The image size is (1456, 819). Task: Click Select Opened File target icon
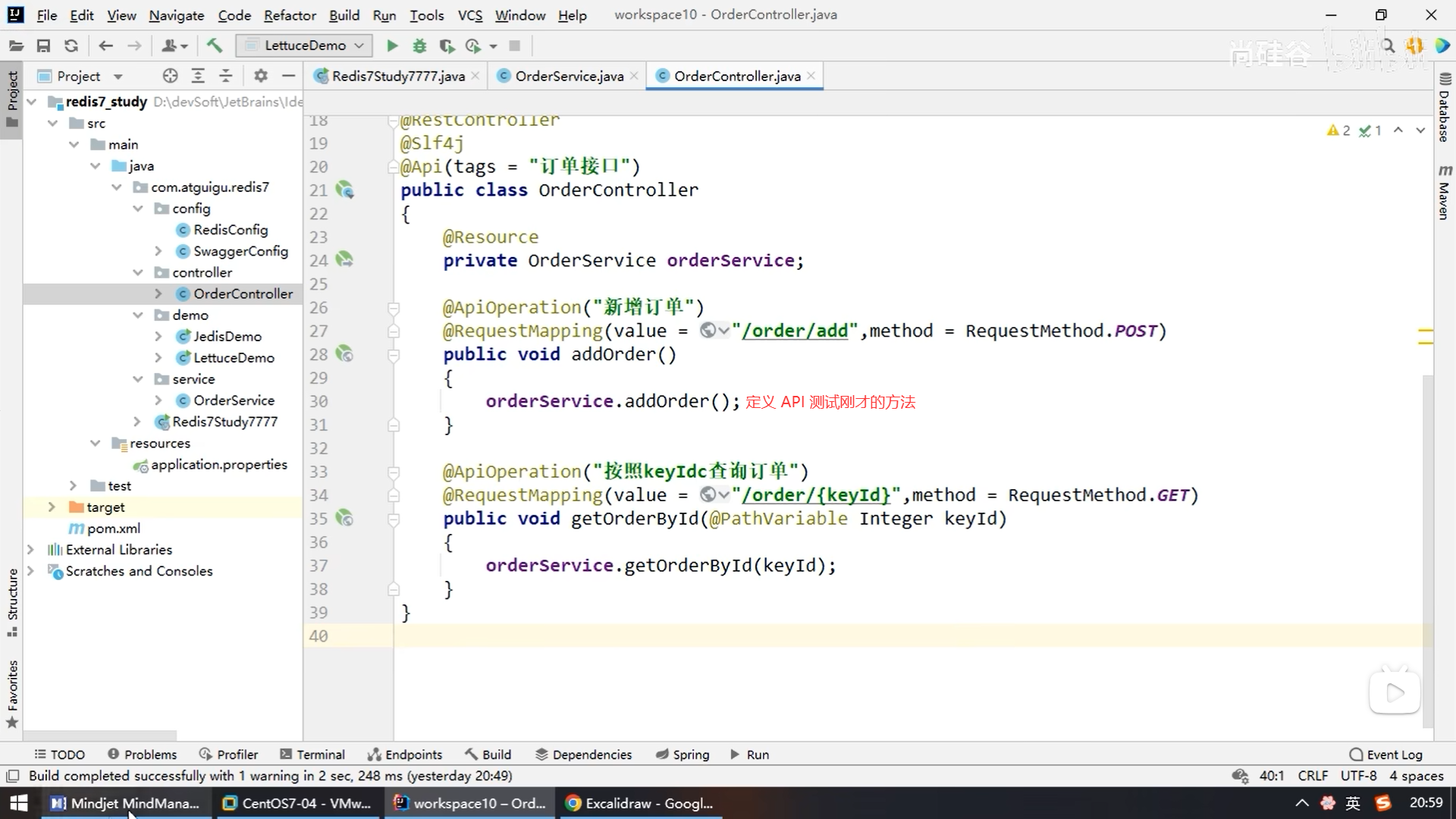170,76
